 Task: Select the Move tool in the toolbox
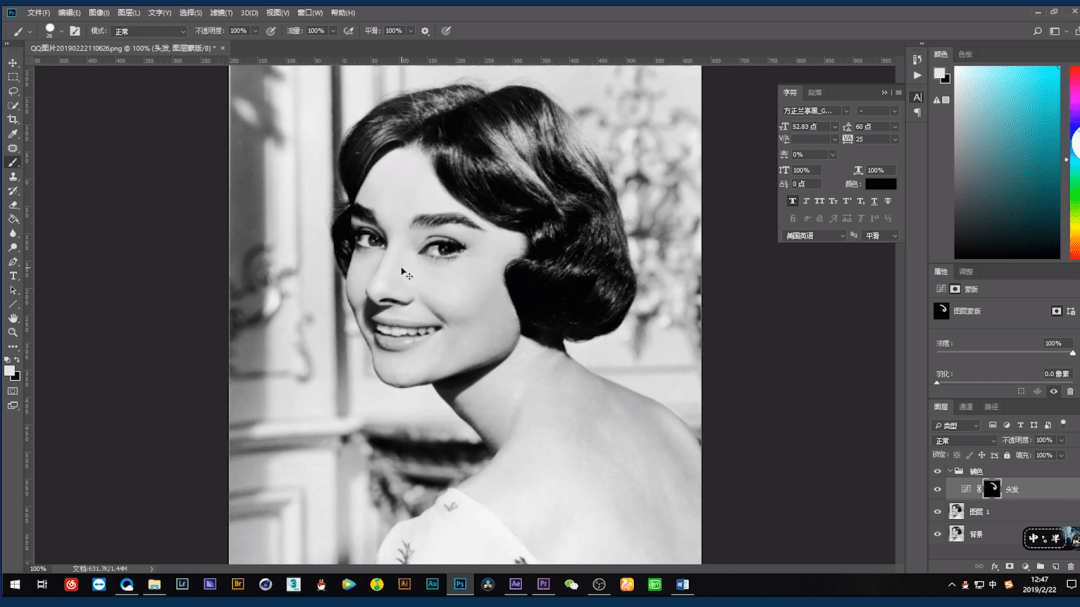point(13,63)
